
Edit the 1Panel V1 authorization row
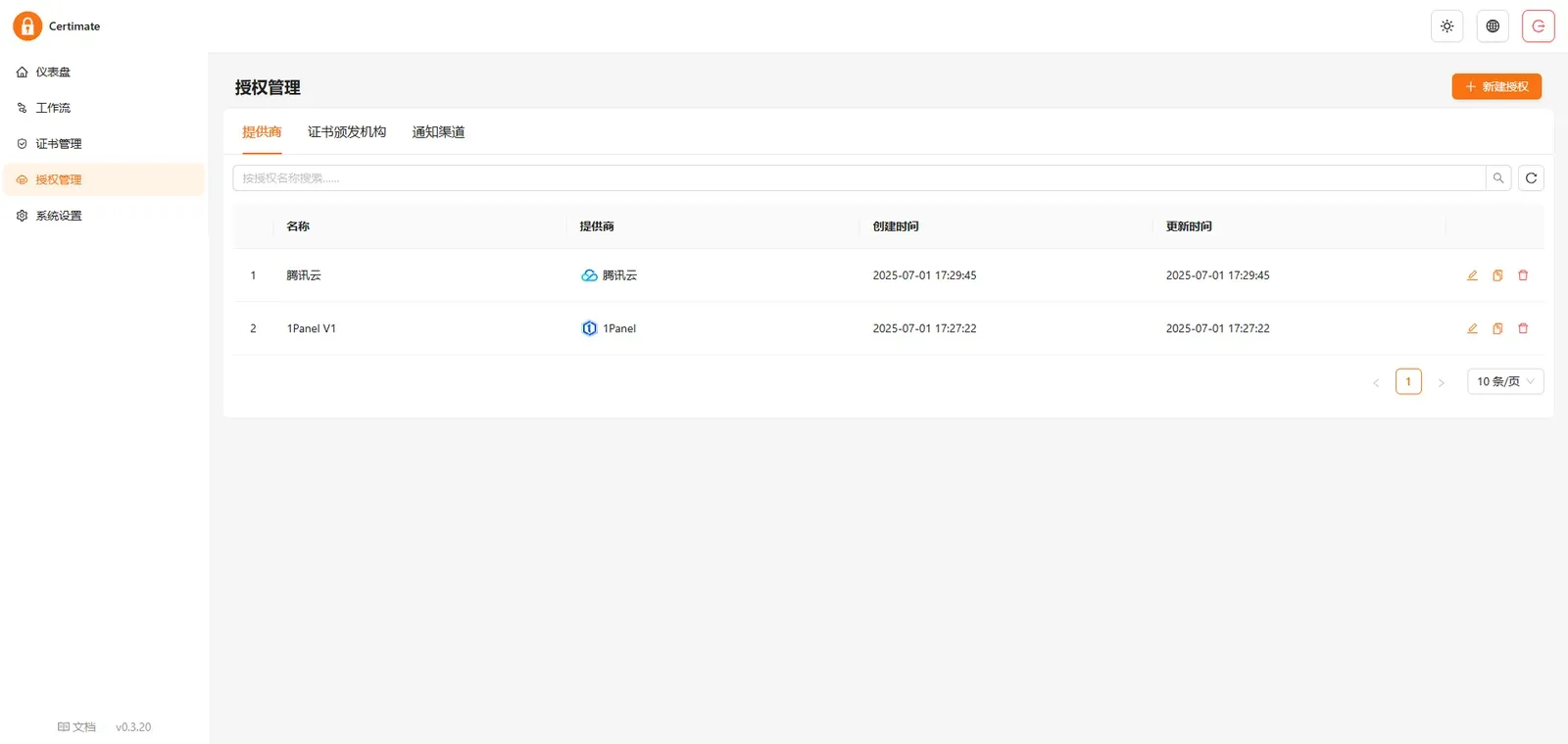(1472, 328)
